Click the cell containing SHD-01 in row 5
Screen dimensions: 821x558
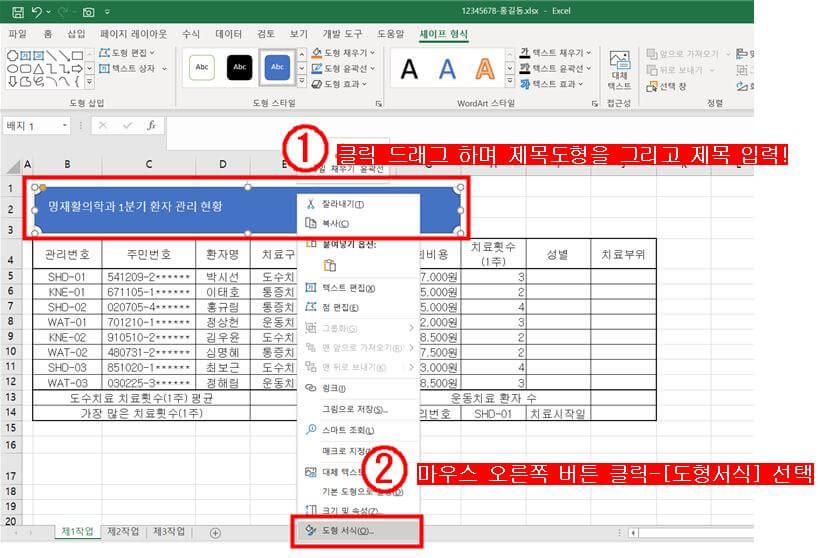(67, 277)
